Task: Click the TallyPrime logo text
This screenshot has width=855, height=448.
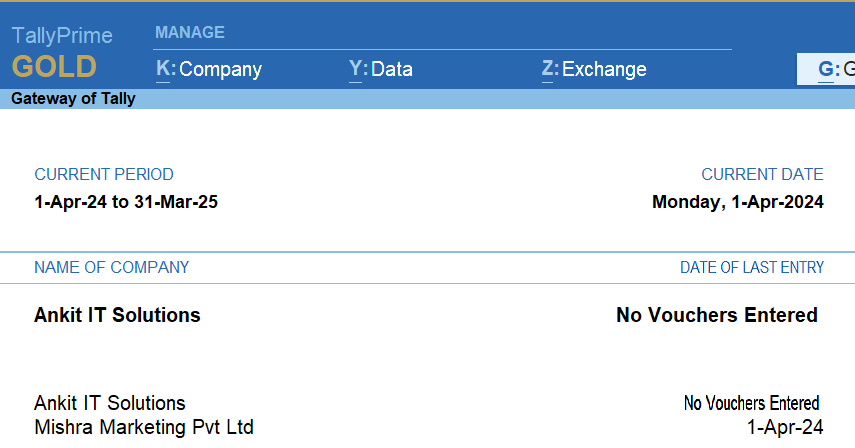Action: click(x=62, y=36)
